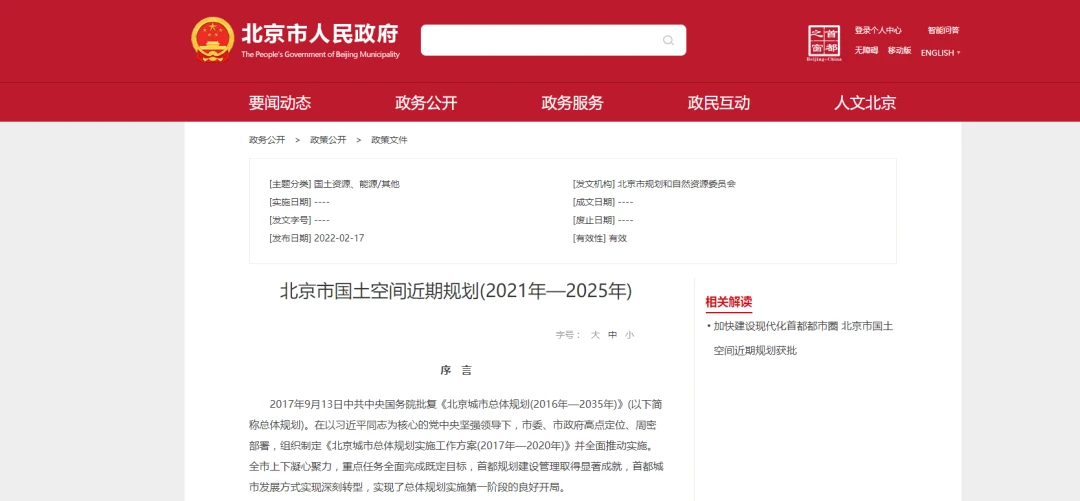Enable 无障碍 accessibility mode
The image size is (1080, 501).
pos(866,51)
